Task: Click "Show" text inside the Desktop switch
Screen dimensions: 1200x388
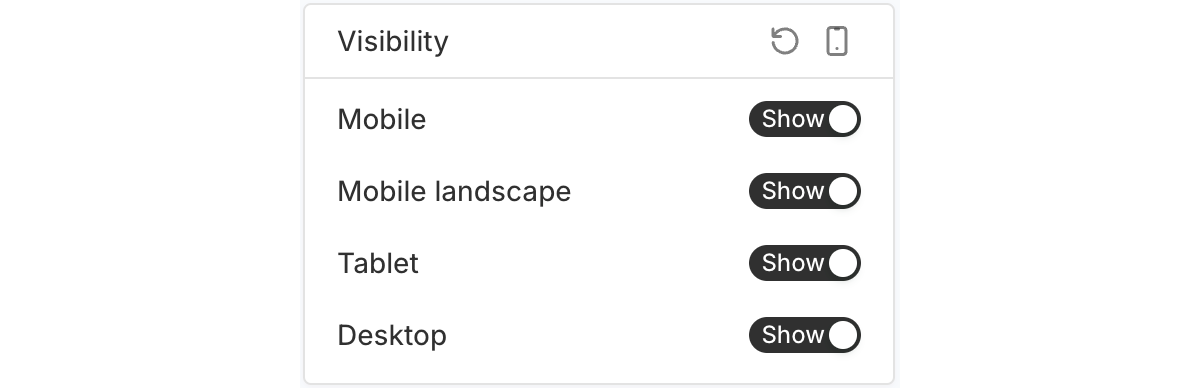Action: [x=793, y=335]
